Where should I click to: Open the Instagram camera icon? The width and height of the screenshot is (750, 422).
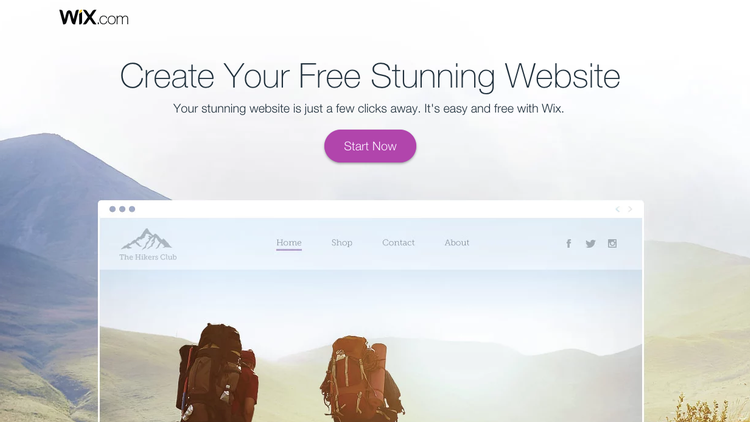612,244
